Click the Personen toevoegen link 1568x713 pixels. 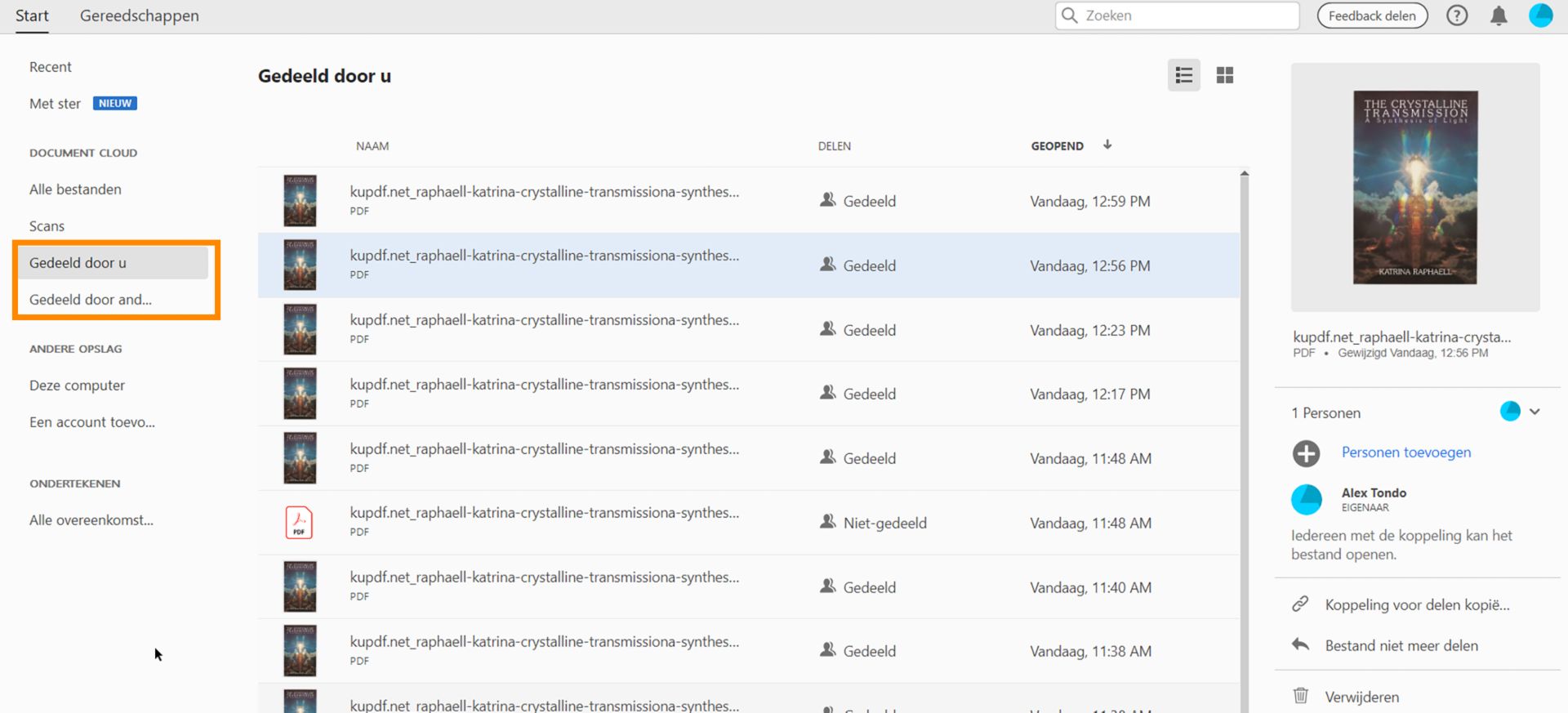(1405, 452)
